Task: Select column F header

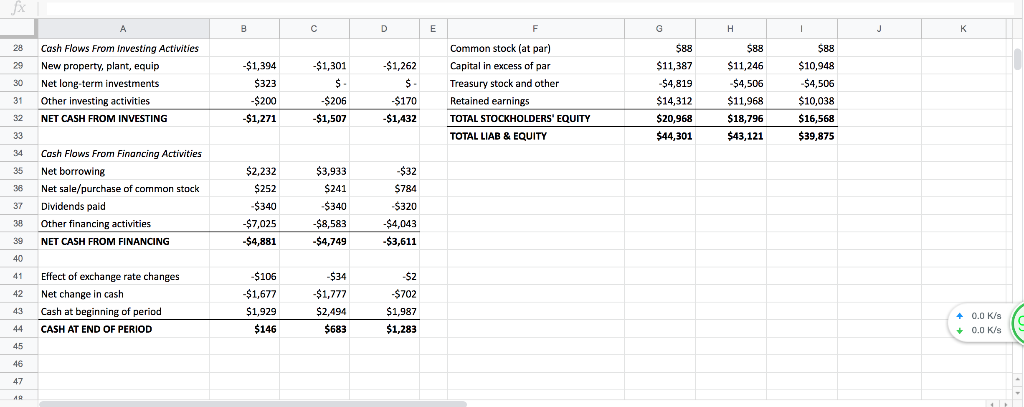Action: coord(535,29)
